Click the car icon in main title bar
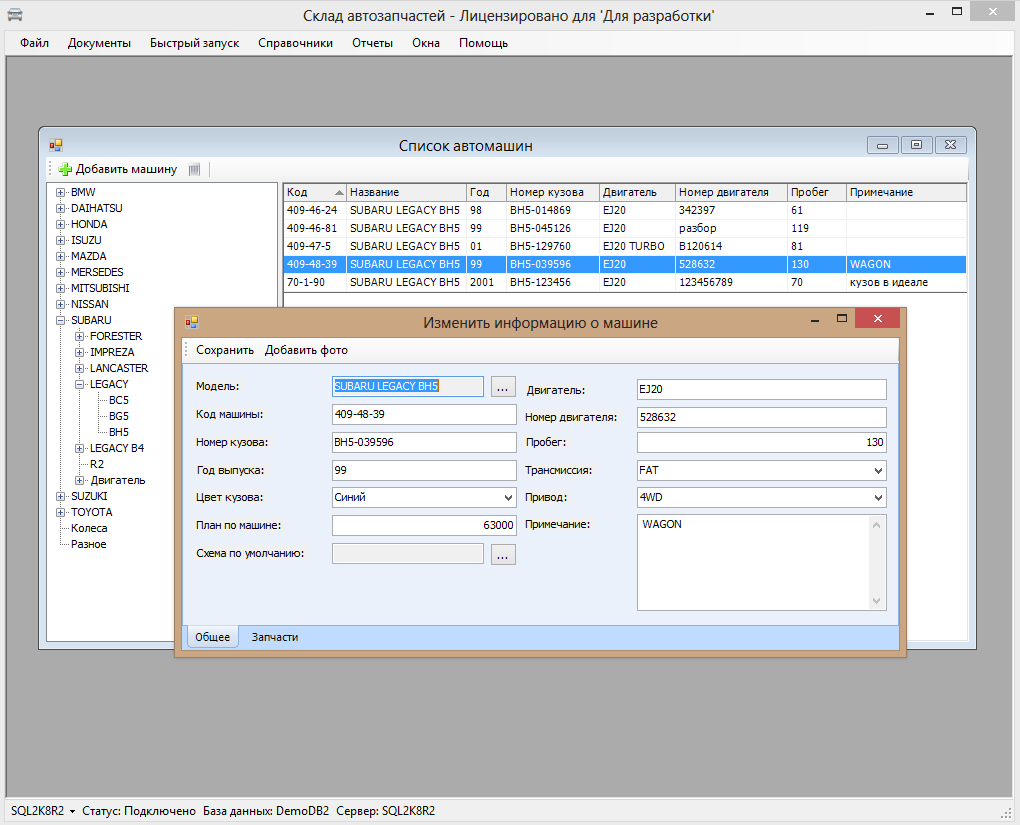 tap(15, 15)
